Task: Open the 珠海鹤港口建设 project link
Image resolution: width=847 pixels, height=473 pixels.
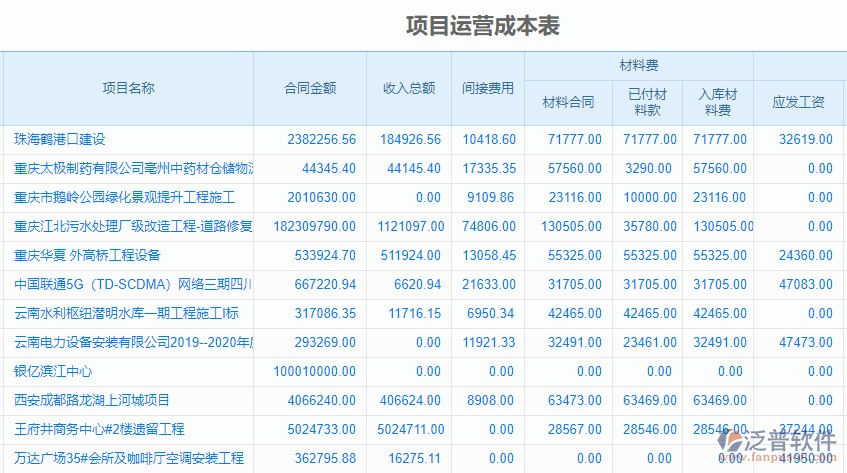Action: click(59, 139)
